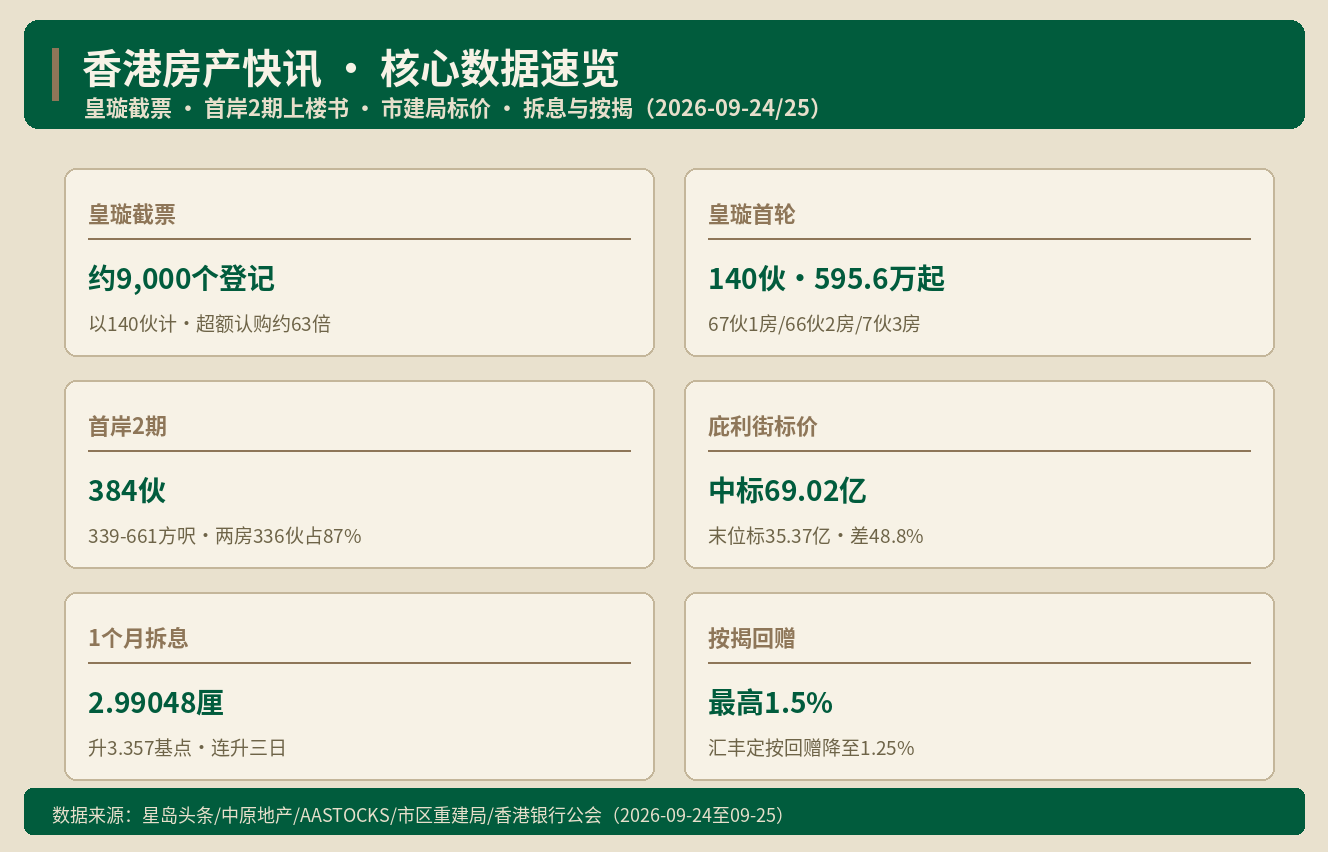This screenshot has height=852, width=1328.
Task: Select the card heading 1个月拆息
Action: 138,638
